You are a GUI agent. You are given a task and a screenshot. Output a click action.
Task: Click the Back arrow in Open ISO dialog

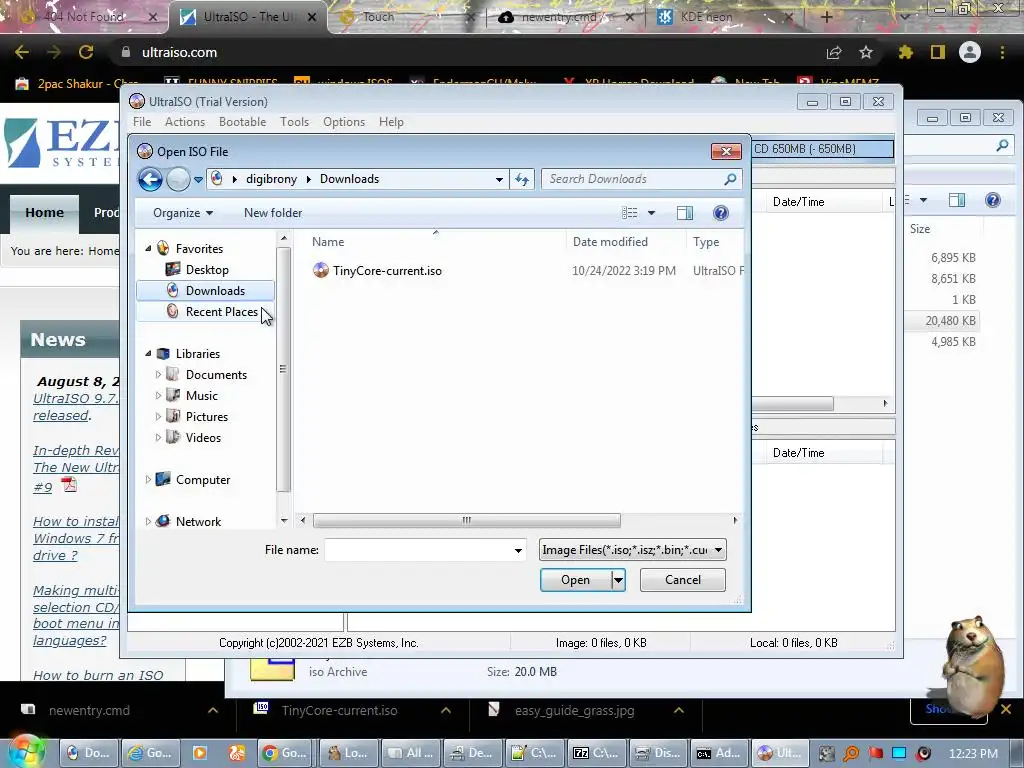pyautogui.click(x=150, y=179)
